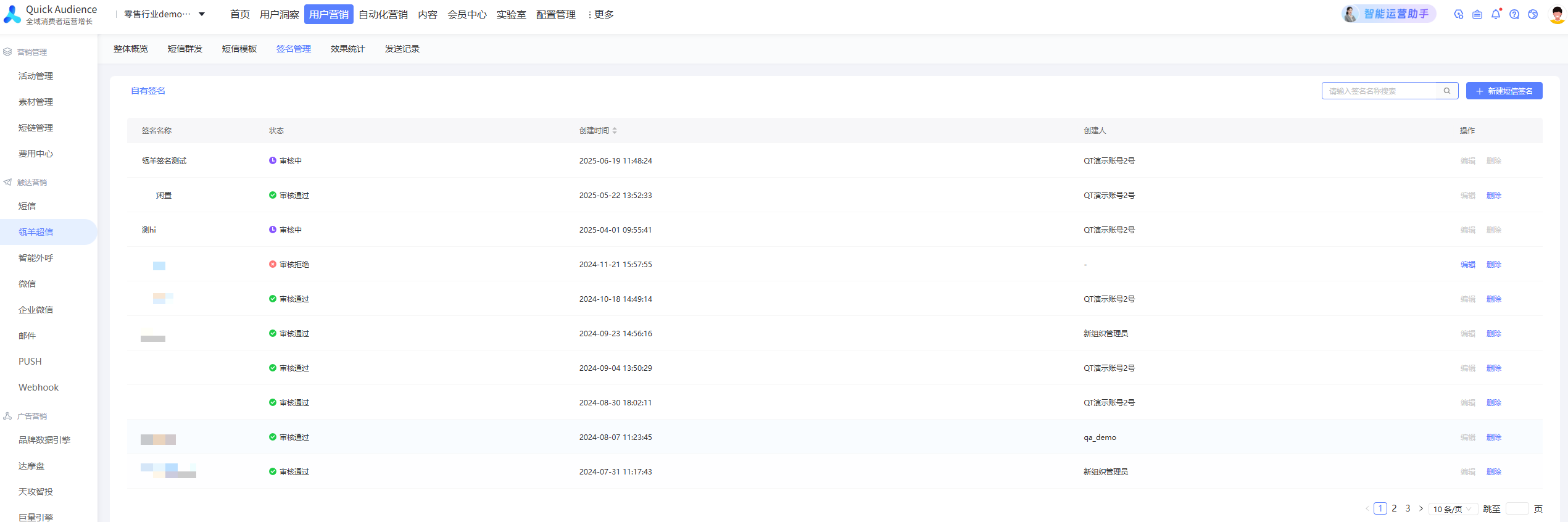Switch to the 效果统计 tab
Image resolution: width=1568 pixels, height=522 pixels.
point(348,49)
